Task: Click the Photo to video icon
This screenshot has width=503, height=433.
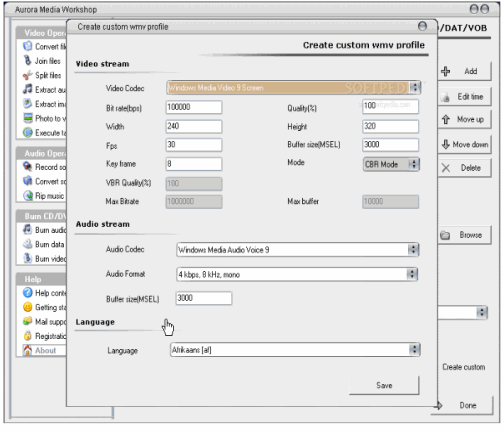Action: coord(28,118)
